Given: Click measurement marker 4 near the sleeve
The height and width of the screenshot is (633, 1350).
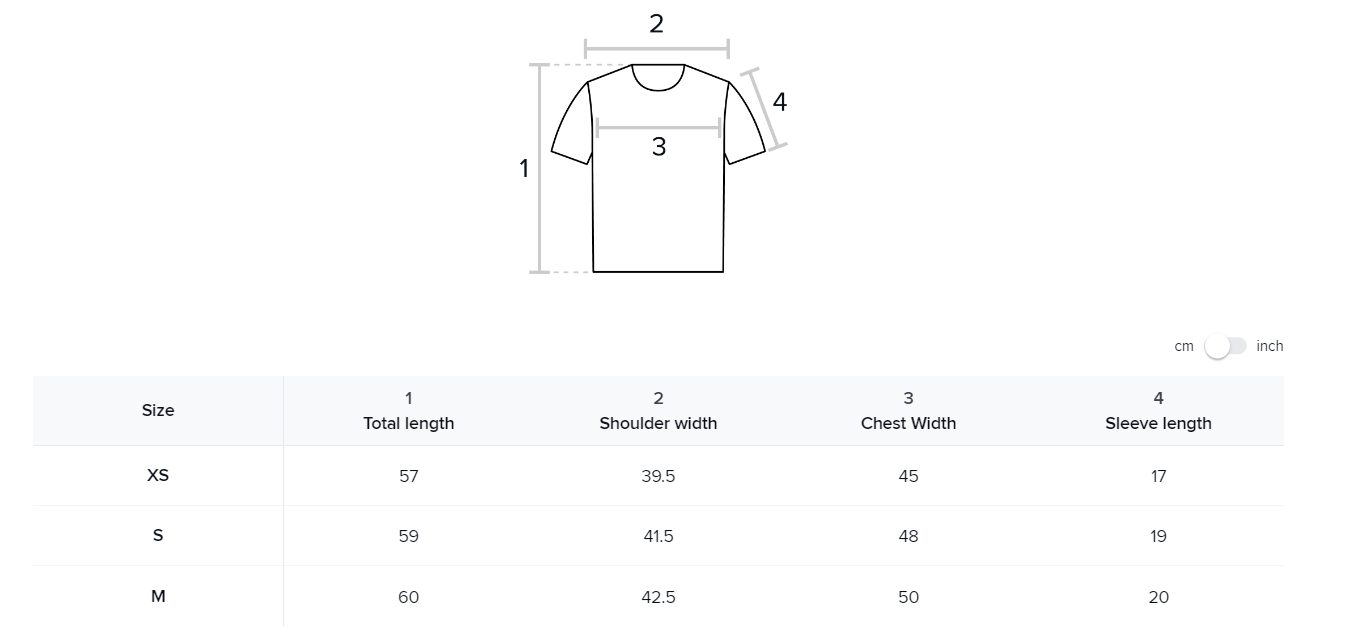Looking at the screenshot, I should (x=780, y=102).
